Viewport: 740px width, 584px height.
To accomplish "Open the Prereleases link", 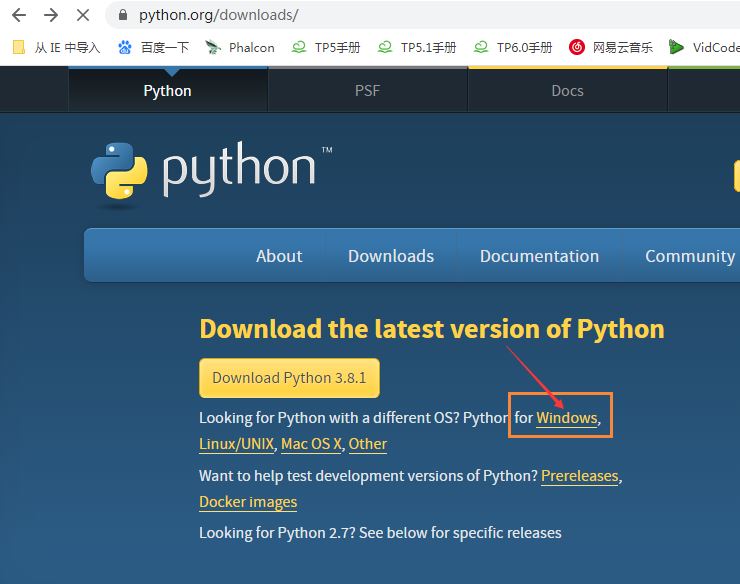I will pos(580,476).
